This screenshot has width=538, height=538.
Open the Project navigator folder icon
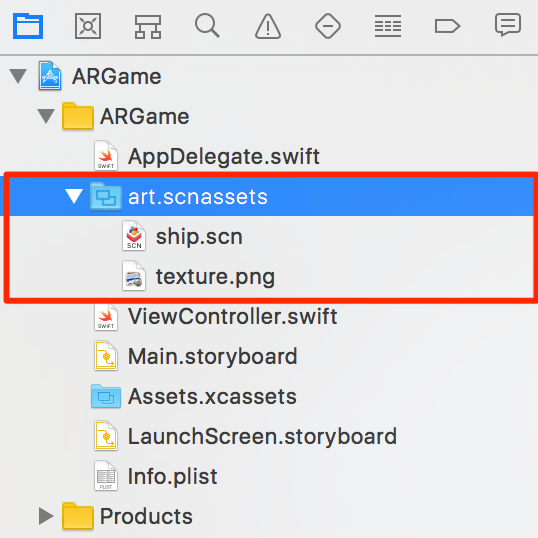click(28, 26)
